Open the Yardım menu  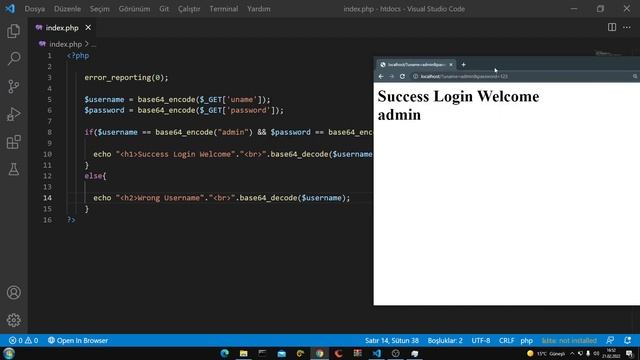tap(259, 9)
